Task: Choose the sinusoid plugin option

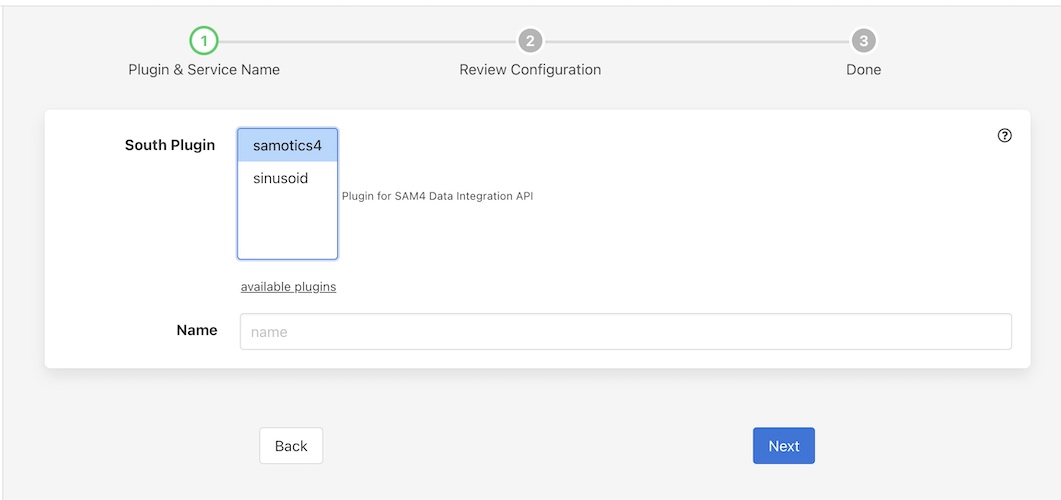Action: [x=281, y=178]
